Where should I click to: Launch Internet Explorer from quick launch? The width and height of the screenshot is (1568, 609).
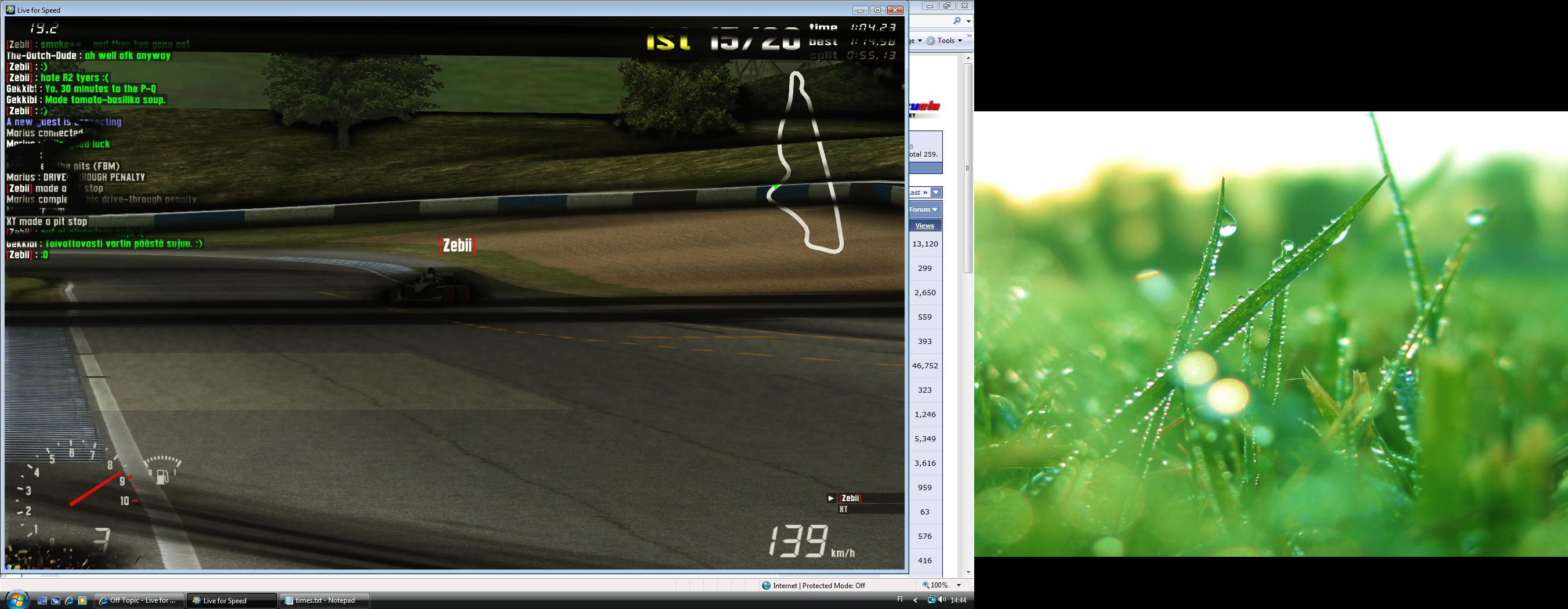click(69, 600)
